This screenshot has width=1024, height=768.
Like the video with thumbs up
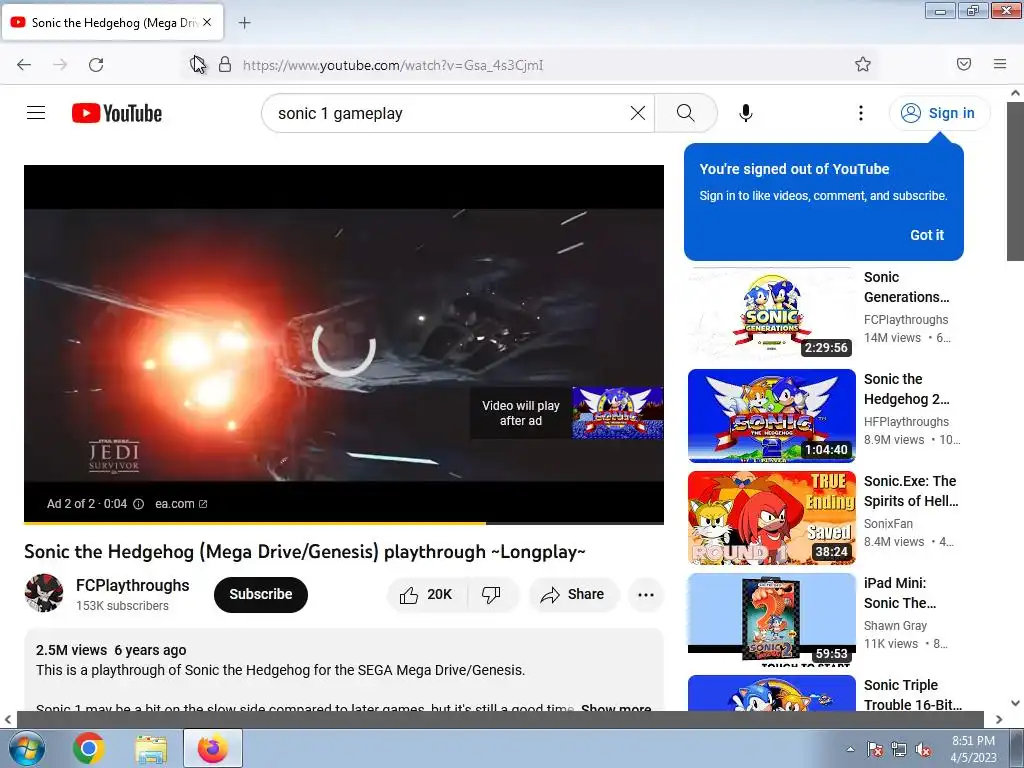(x=427, y=594)
